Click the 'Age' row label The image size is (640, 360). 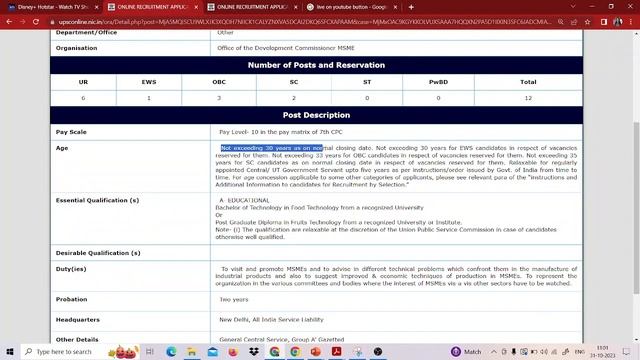[62, 148]
